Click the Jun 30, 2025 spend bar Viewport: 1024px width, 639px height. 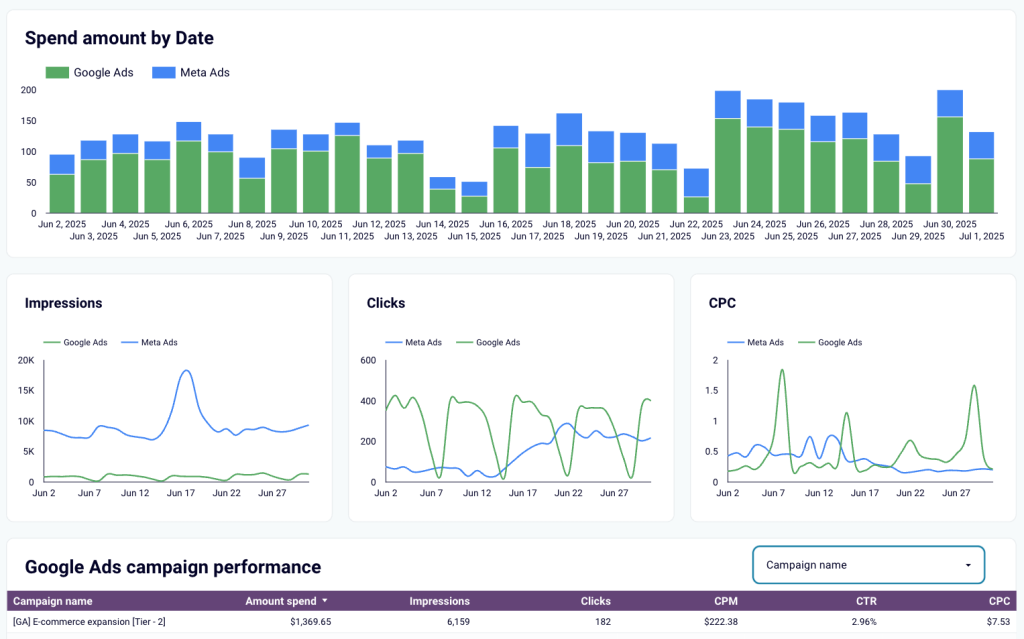click(x=949, y=160)
